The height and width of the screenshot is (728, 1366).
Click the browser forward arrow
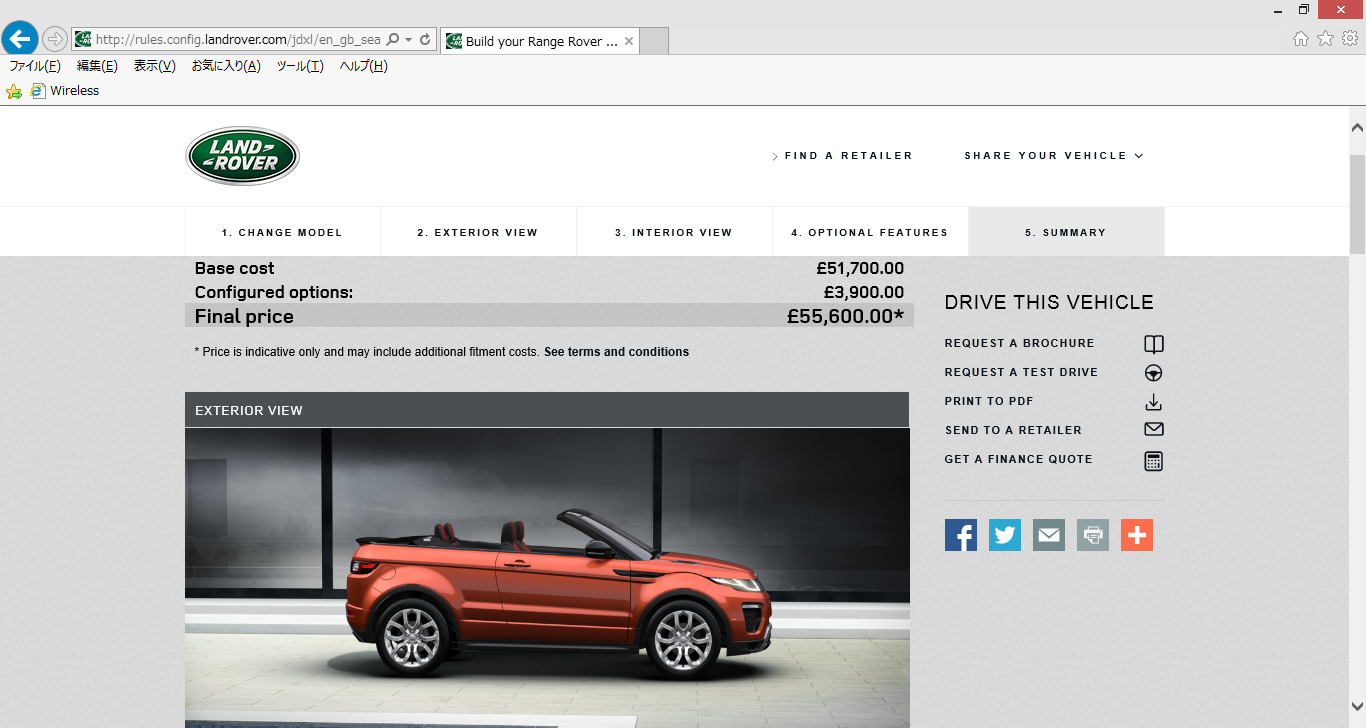tap(55, 40)
